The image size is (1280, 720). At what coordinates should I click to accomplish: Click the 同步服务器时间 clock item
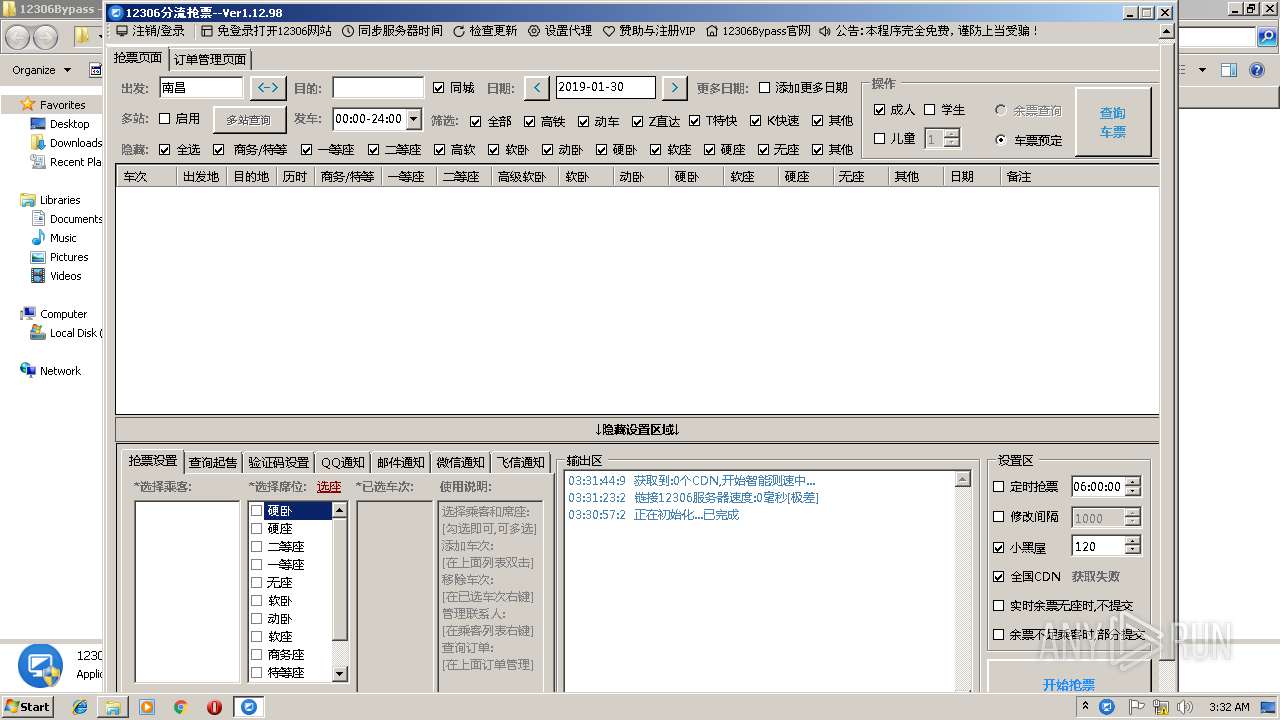pos(392,31)
